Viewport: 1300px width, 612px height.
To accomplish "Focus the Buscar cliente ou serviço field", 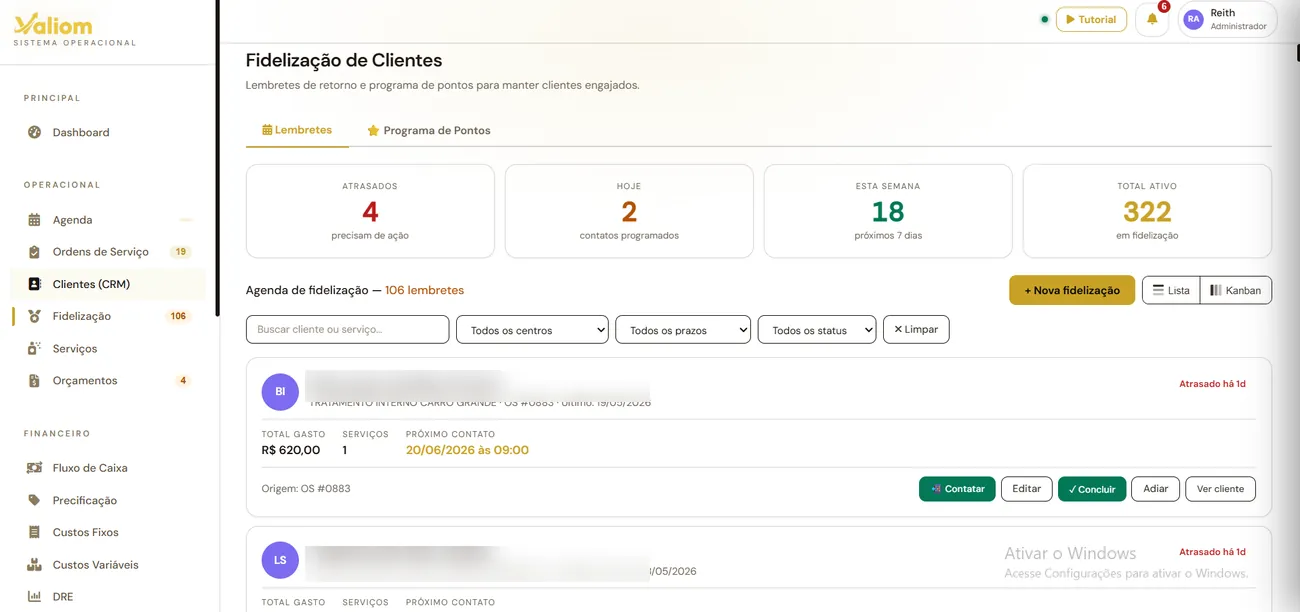I will pyautogui.click(x=348, y=329).
